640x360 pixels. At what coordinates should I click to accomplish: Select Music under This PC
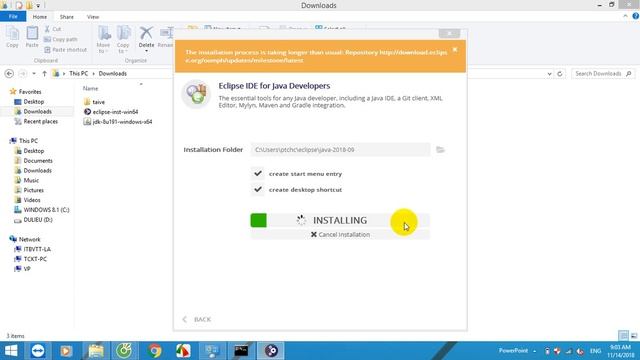pos(31,180)
